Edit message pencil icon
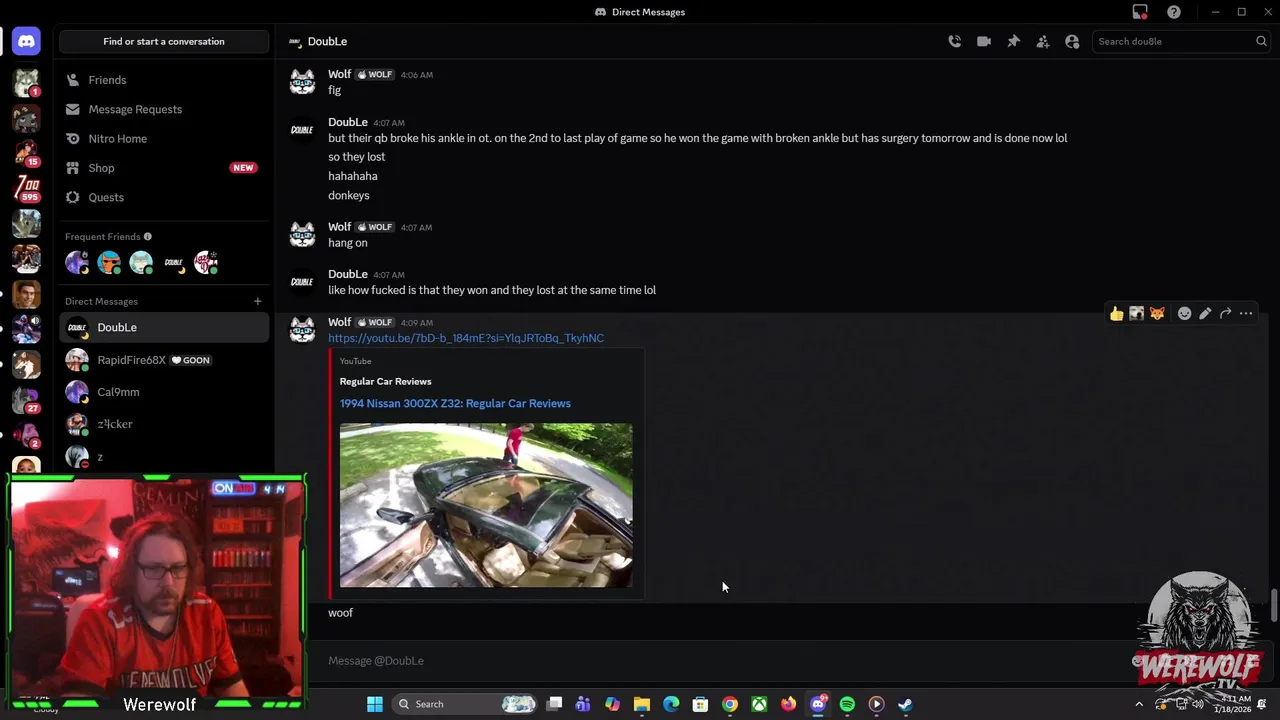Viewport: 1280px width, 720px height. pyautogui.click(x=1205, y=314)
